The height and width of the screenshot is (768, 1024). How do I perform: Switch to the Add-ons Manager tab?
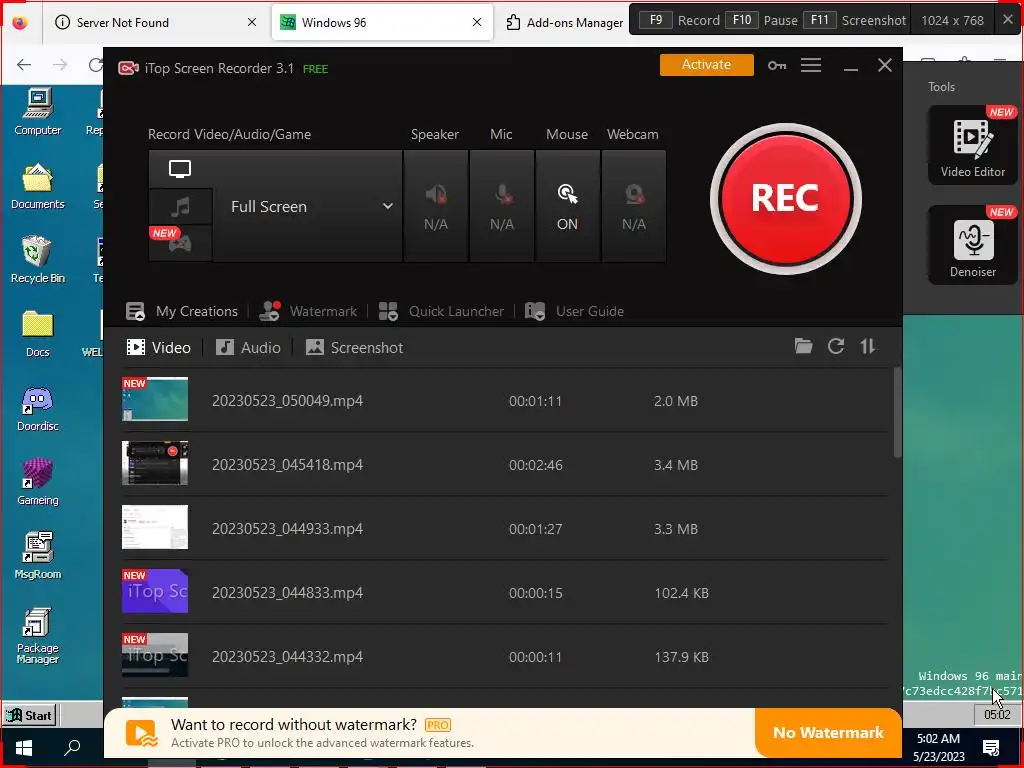point(564,22)
